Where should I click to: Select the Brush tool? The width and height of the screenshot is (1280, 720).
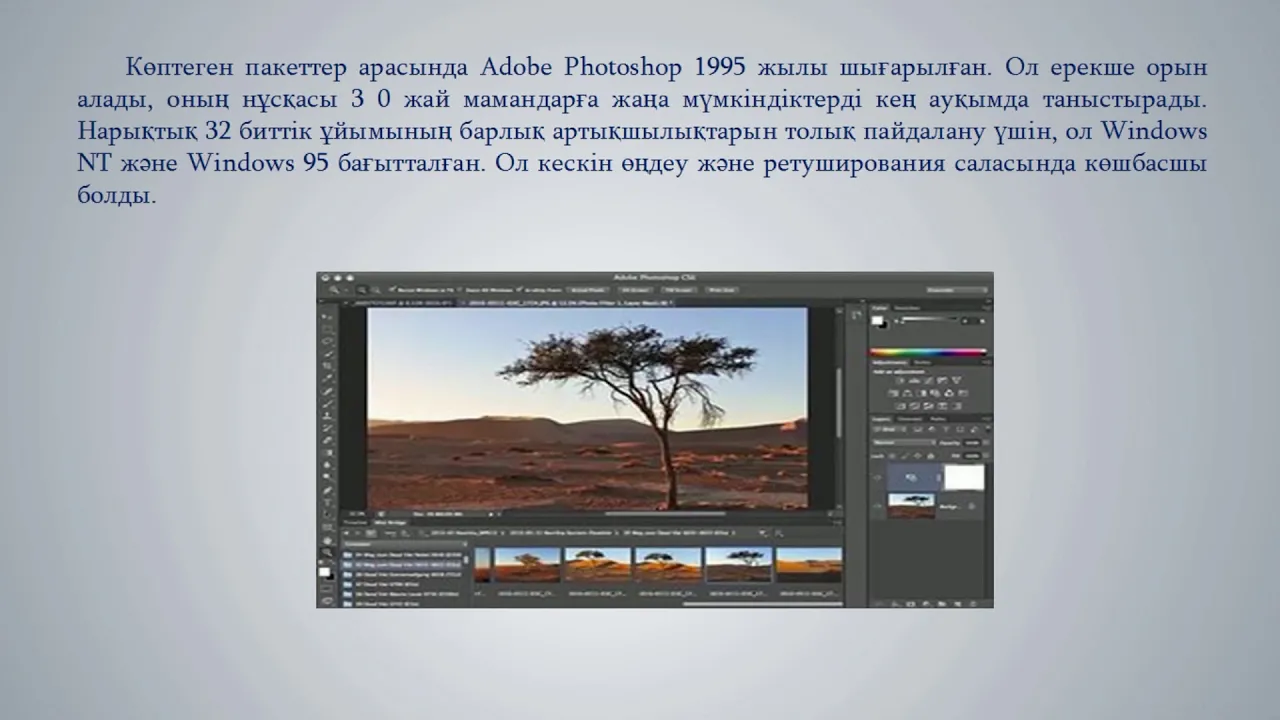pos(327,403)
